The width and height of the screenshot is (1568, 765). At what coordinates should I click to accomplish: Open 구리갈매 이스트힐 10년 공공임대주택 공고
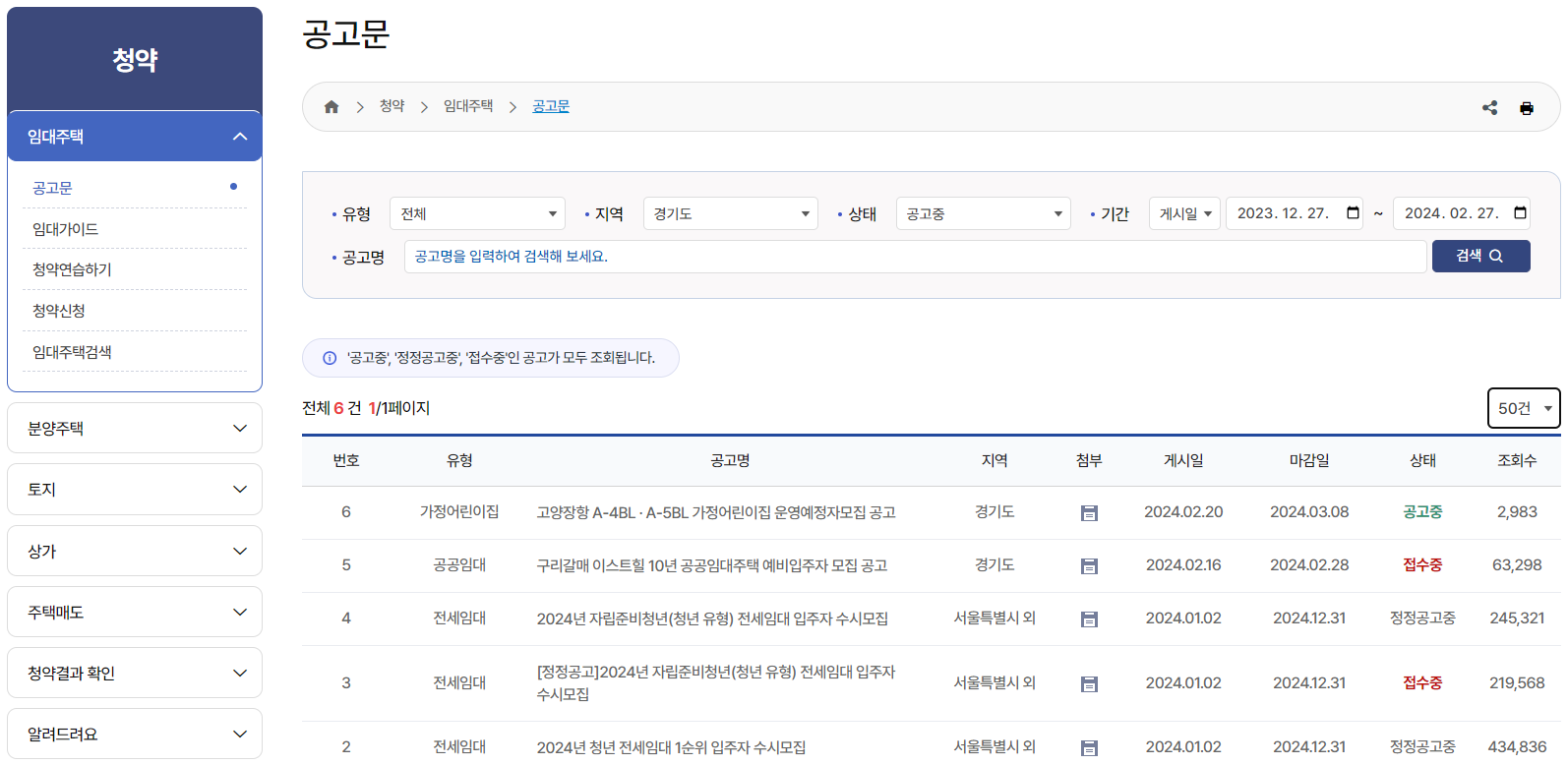click(712, 565)
